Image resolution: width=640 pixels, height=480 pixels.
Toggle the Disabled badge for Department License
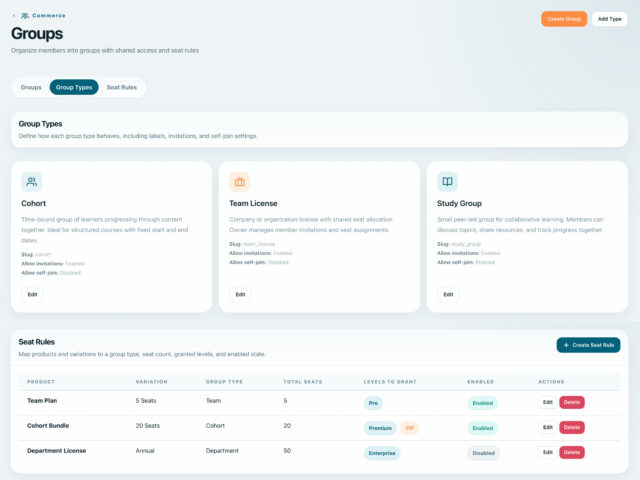pos(483,453)
